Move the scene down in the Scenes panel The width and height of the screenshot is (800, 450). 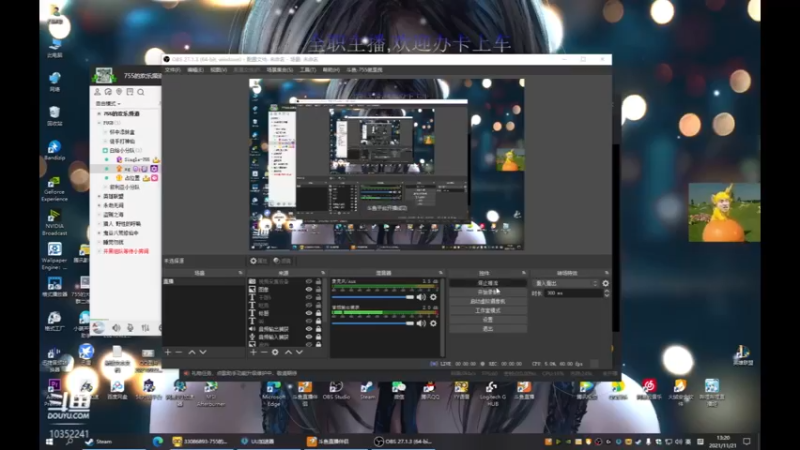[x=203, y=352]
